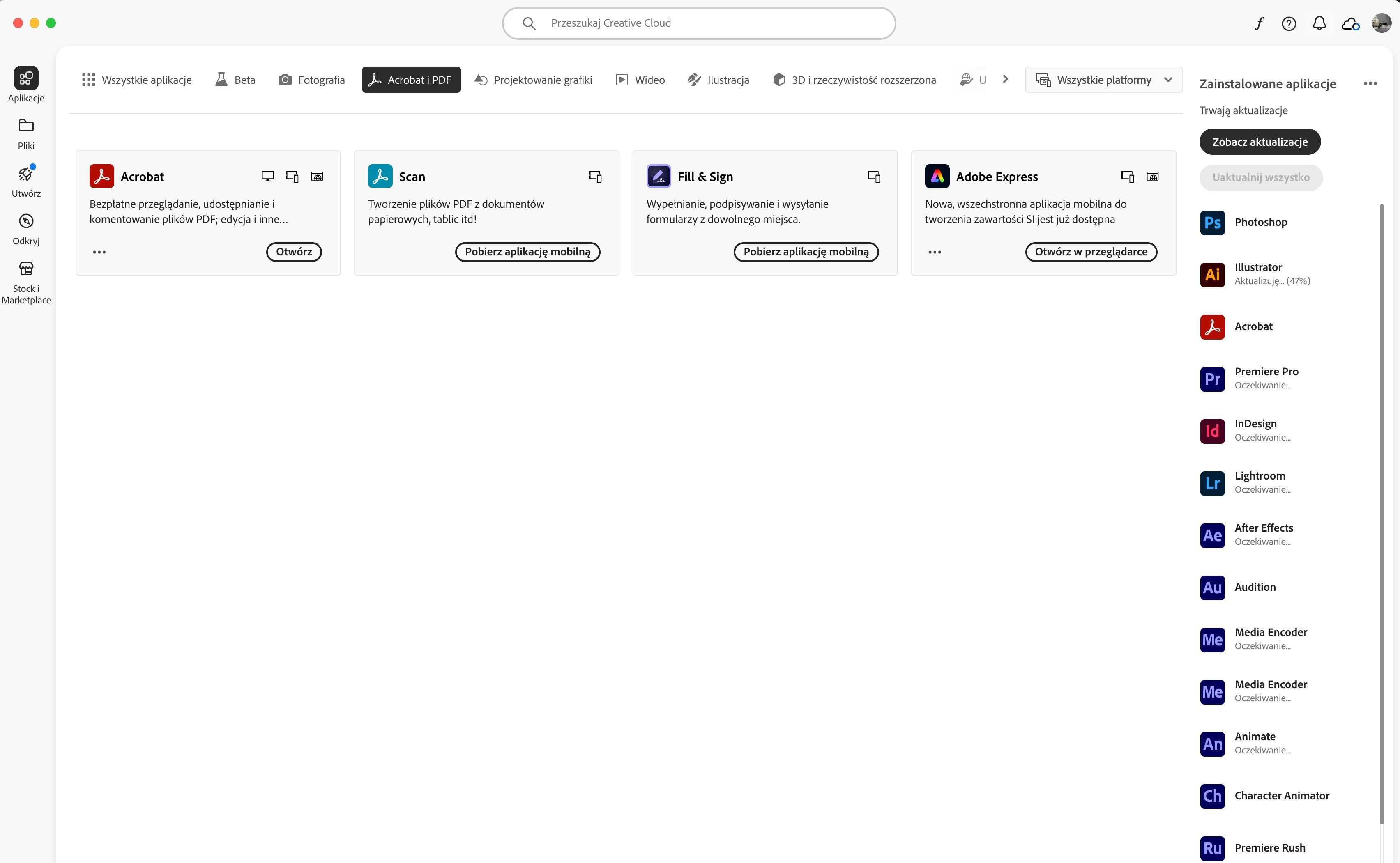
Task: Click the Trwają aktualizacje text
Action: coord(1243,110)
